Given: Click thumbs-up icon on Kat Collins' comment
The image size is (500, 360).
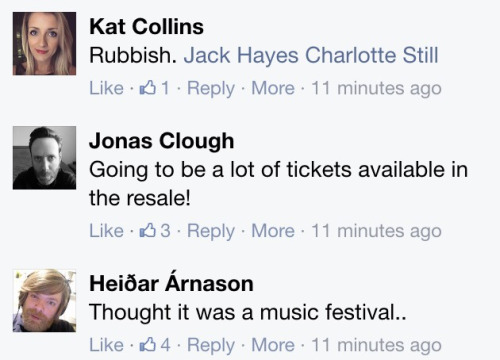Looking at the screenshot, I should coord(148,88).
